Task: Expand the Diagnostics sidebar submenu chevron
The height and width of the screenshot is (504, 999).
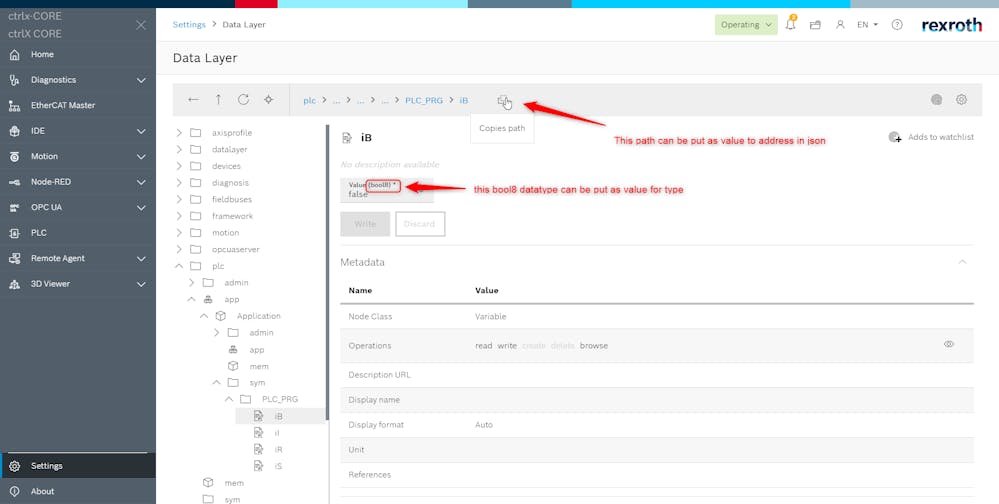Action: click(141, 80)
